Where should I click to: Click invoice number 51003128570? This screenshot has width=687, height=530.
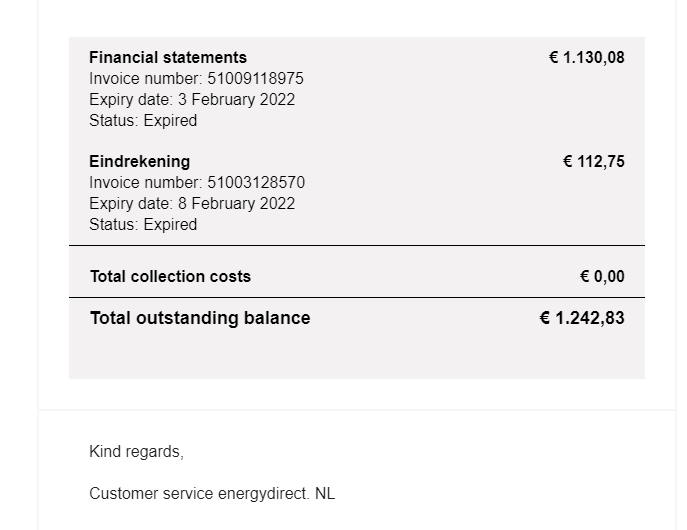255,183
